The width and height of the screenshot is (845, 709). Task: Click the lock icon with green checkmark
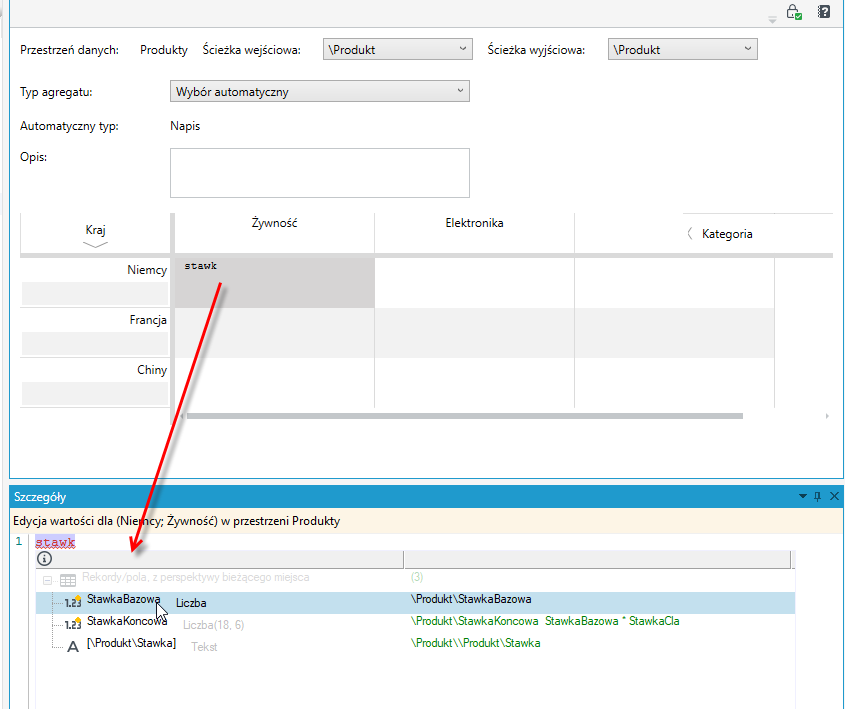(794, 12)
